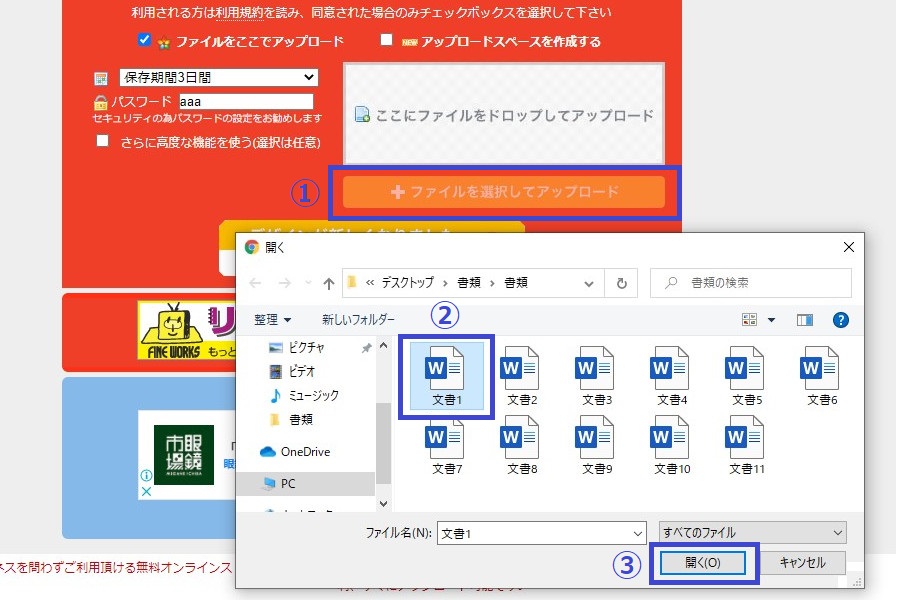This screenshot has height=600, width=900.
Task: Click 新しいフォルダー in the toolbar
Action: [358, 320]
